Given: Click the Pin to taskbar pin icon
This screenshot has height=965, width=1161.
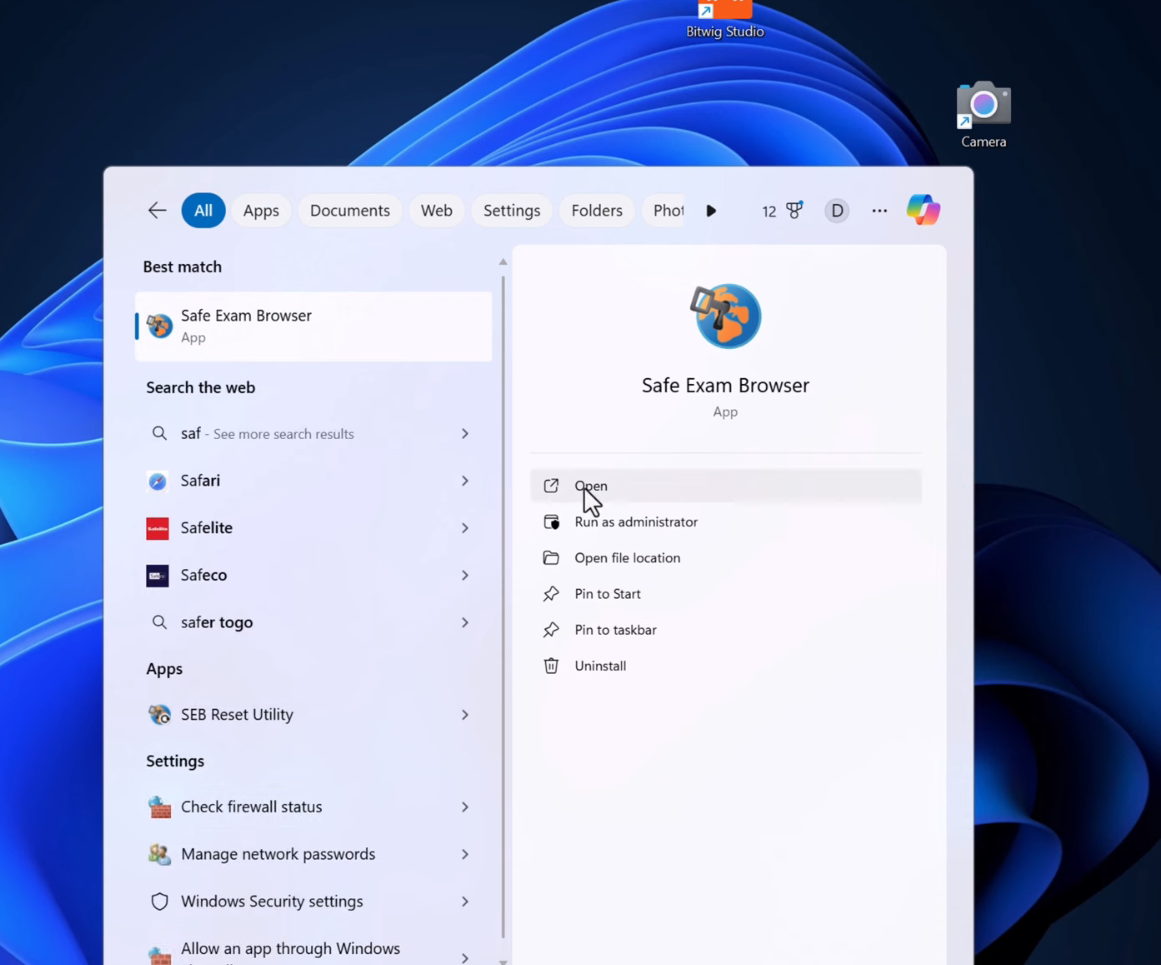Looking at the screenshot, I should click(551, 630).
